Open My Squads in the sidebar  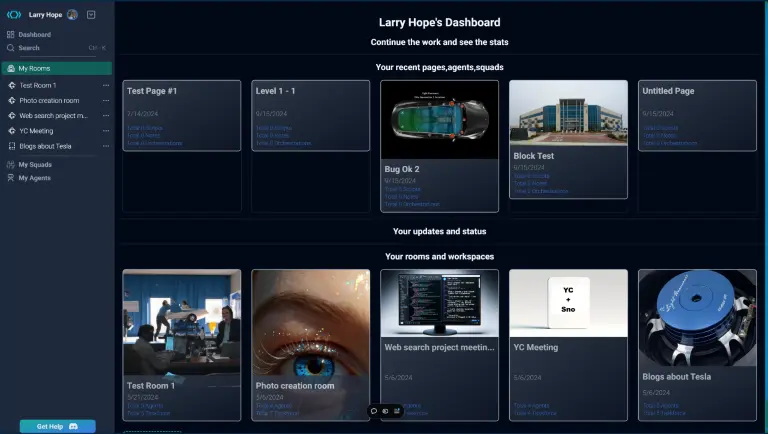click(35, 165)
